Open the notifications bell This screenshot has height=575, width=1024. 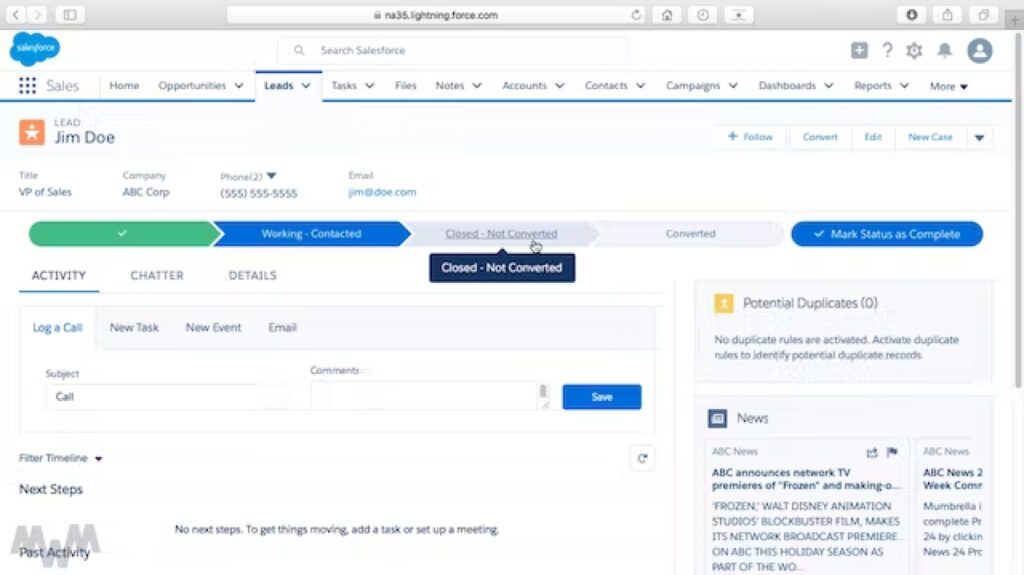tap(944, 50)
